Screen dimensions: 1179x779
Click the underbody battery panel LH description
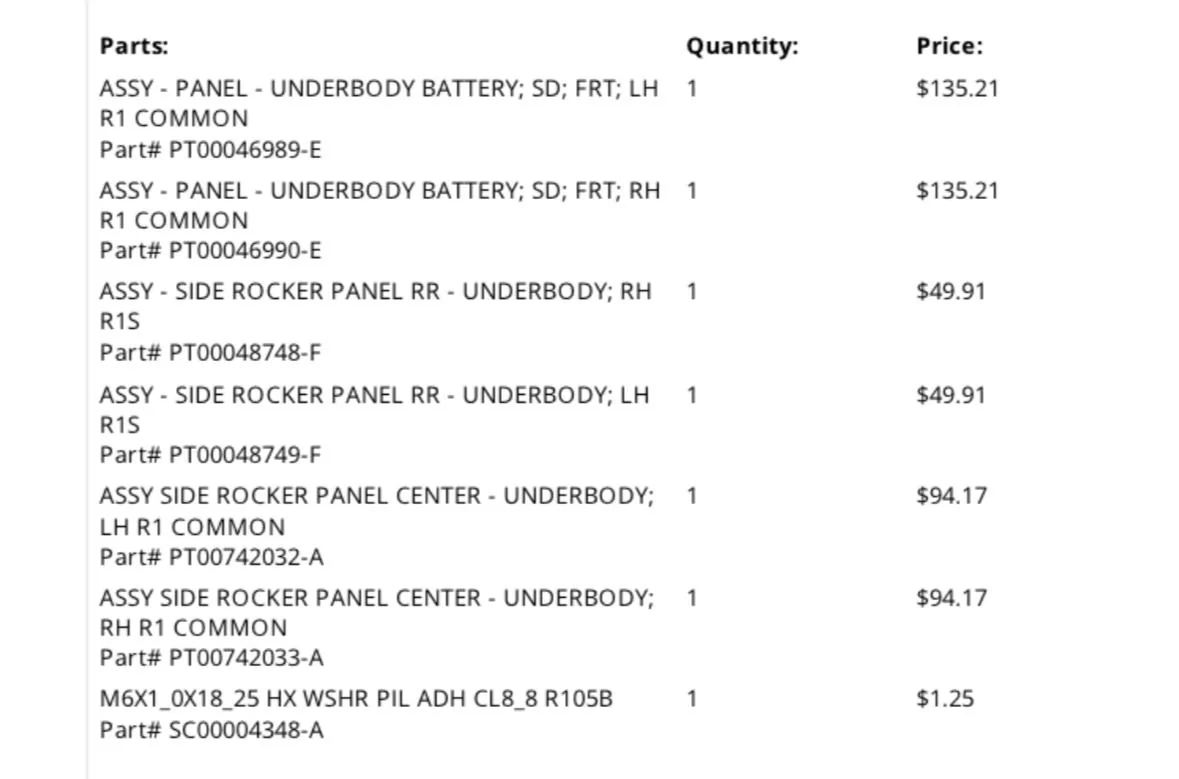(x=379, y=104)
